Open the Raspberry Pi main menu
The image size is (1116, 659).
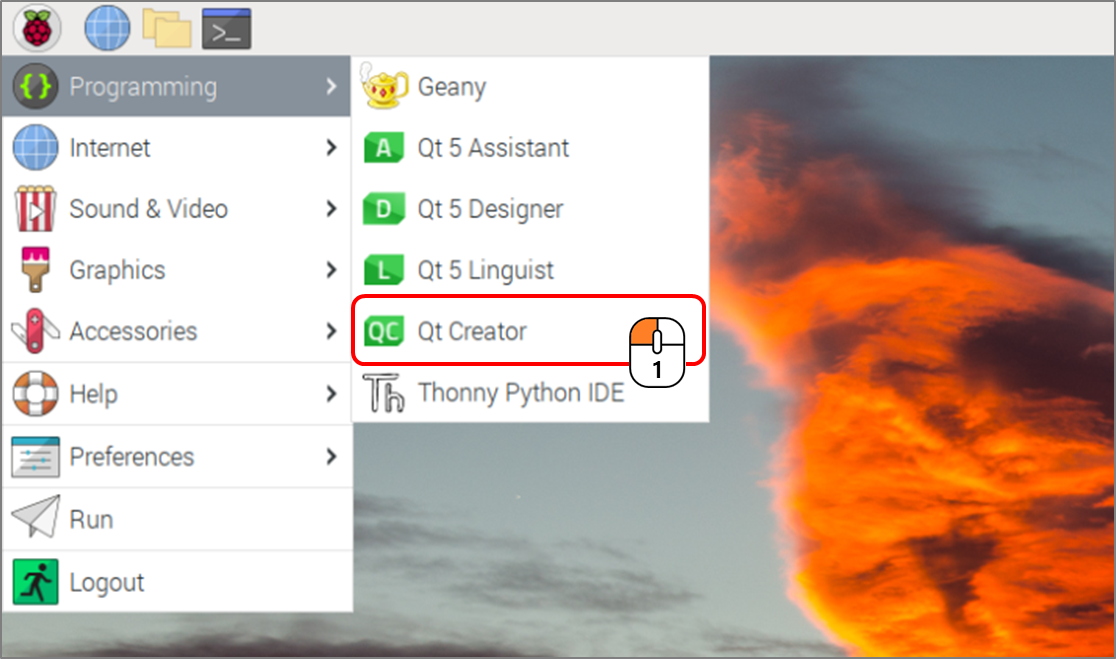pos(37,28)
